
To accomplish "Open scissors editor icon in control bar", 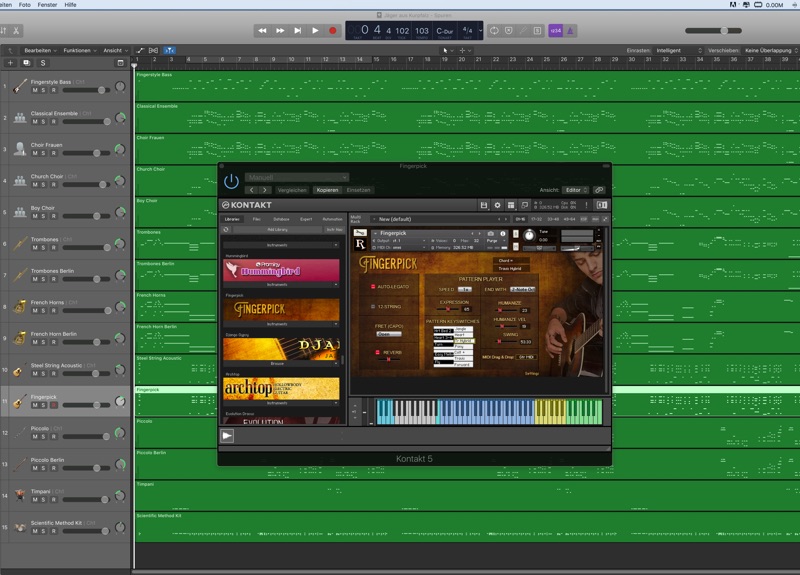I will coord(16,31).
